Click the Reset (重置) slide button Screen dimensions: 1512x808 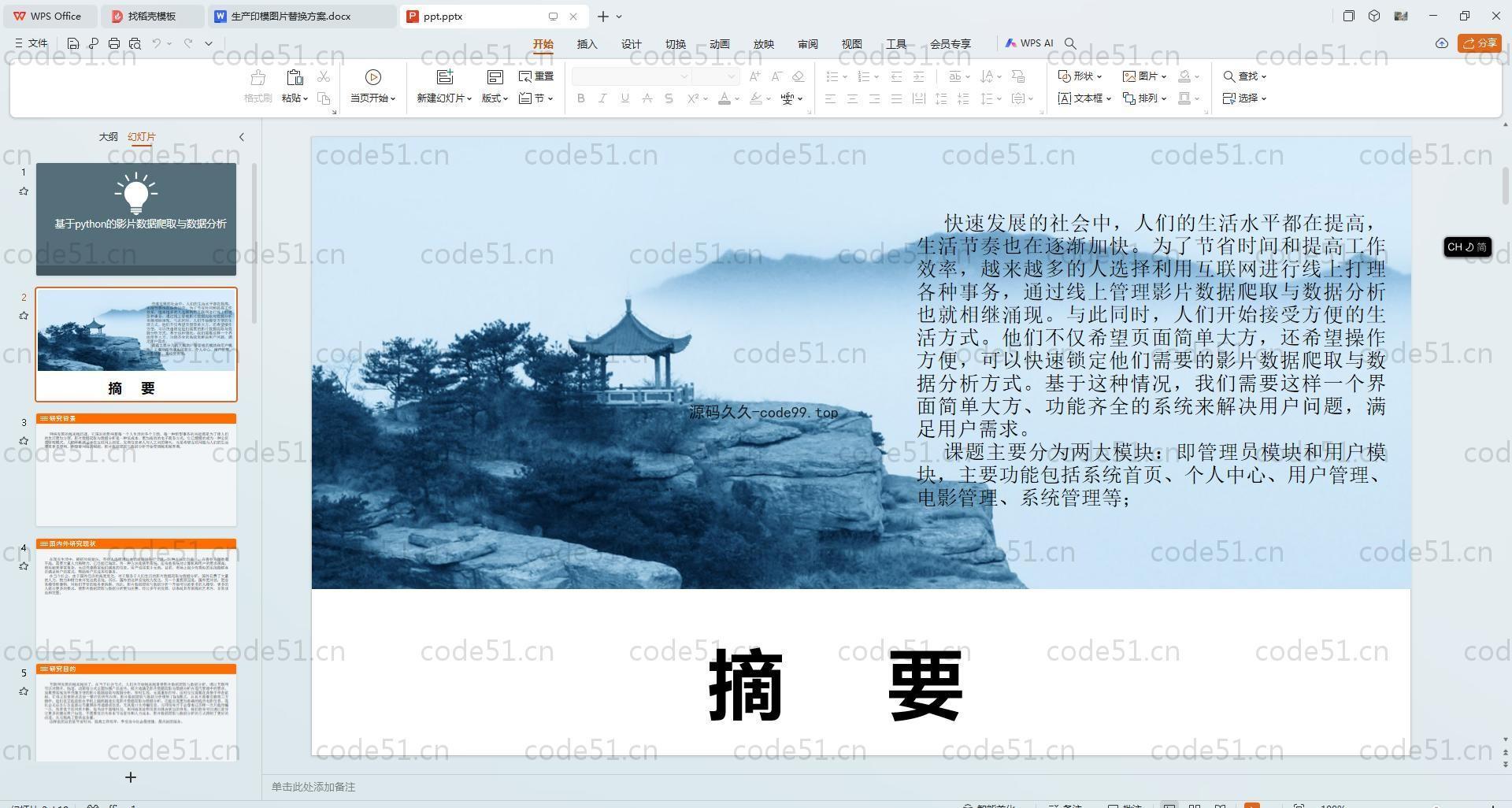(x=536, y=76)
